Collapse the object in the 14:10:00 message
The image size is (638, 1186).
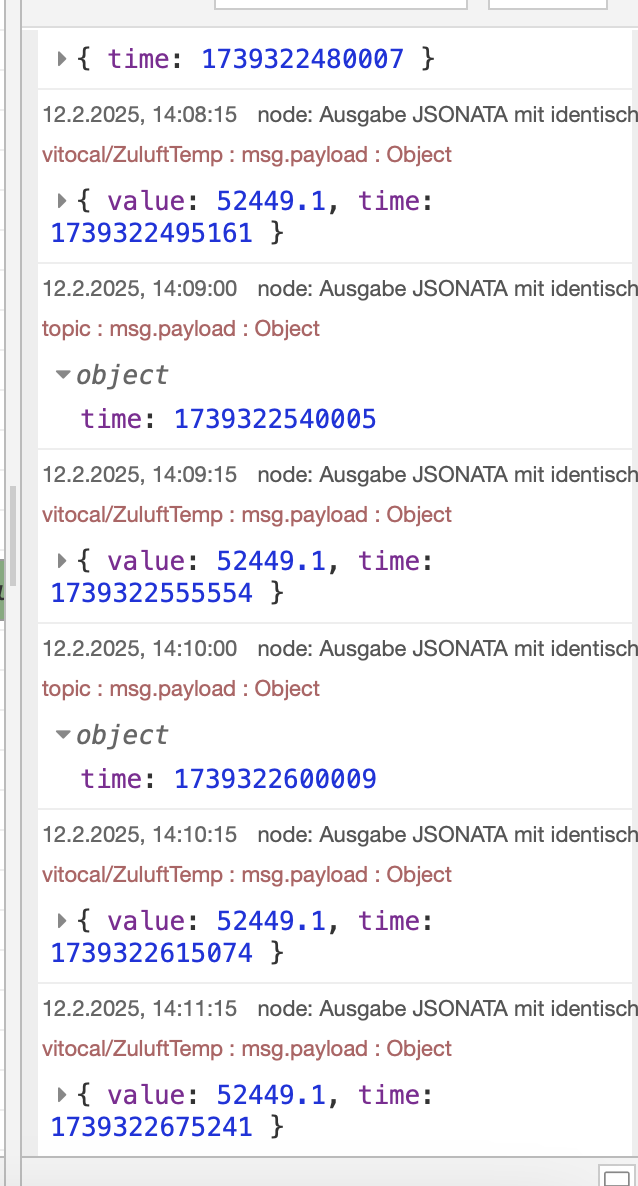[x=64, y=735]
